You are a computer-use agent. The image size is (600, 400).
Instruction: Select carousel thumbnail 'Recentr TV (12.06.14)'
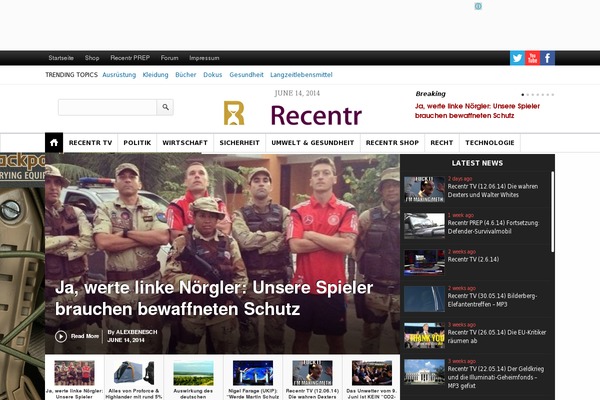(x=312, y=373)
